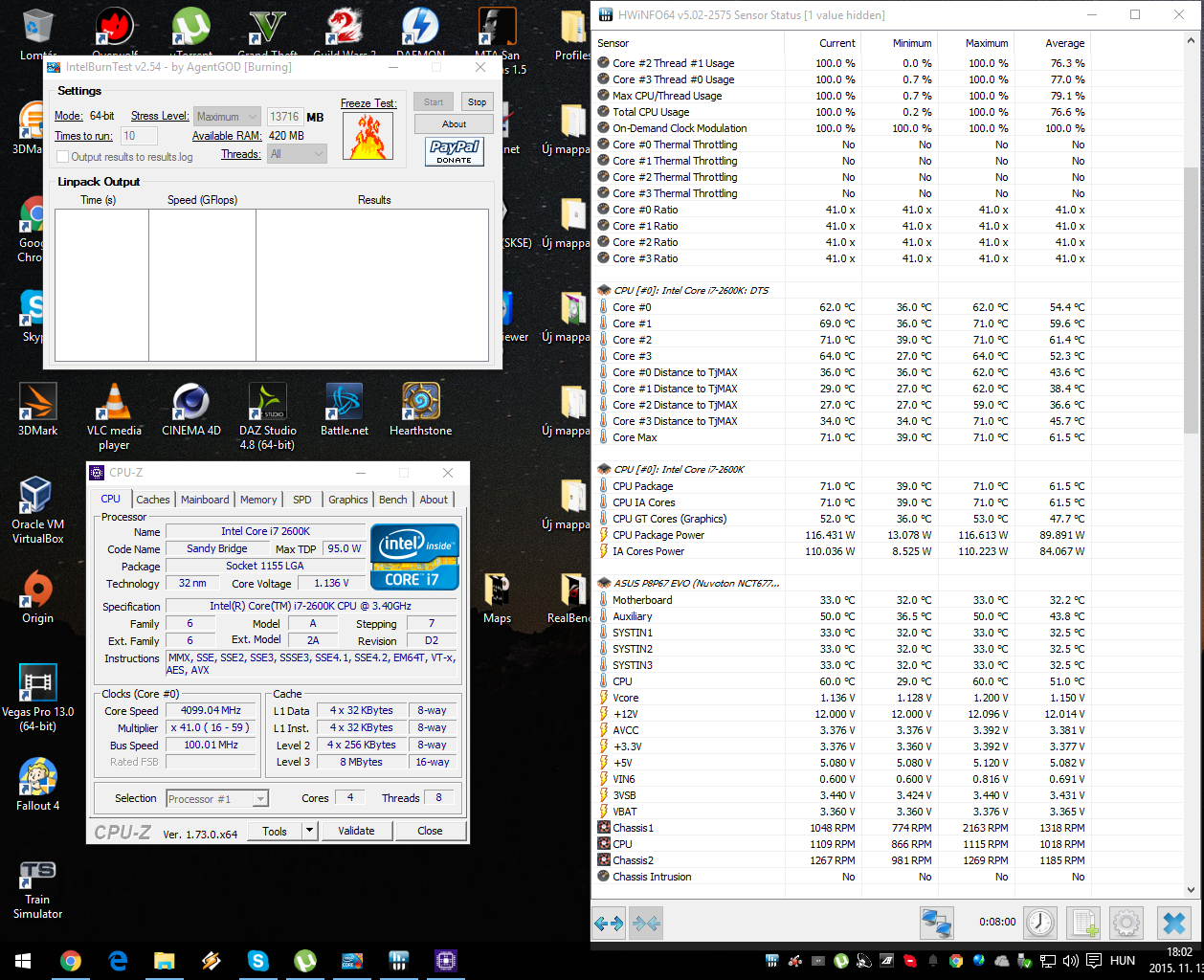Click the ASUS P8P67 EVO sensor group header
The width and height of the screenshot is (1204, 980).
coord(696,583)
